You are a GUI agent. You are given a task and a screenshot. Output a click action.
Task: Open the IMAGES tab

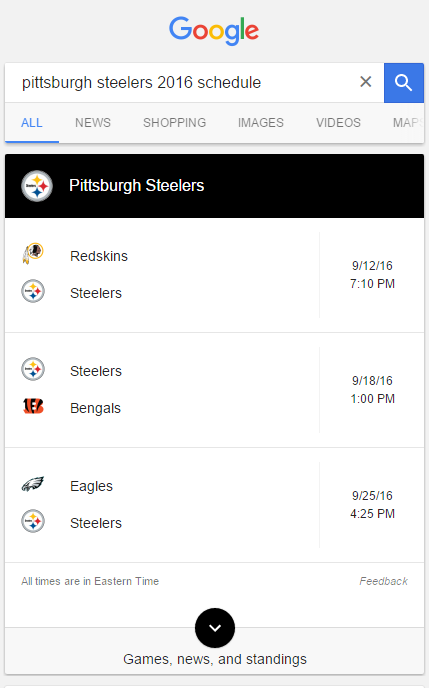pyautogui.click(x=261, y=122)
